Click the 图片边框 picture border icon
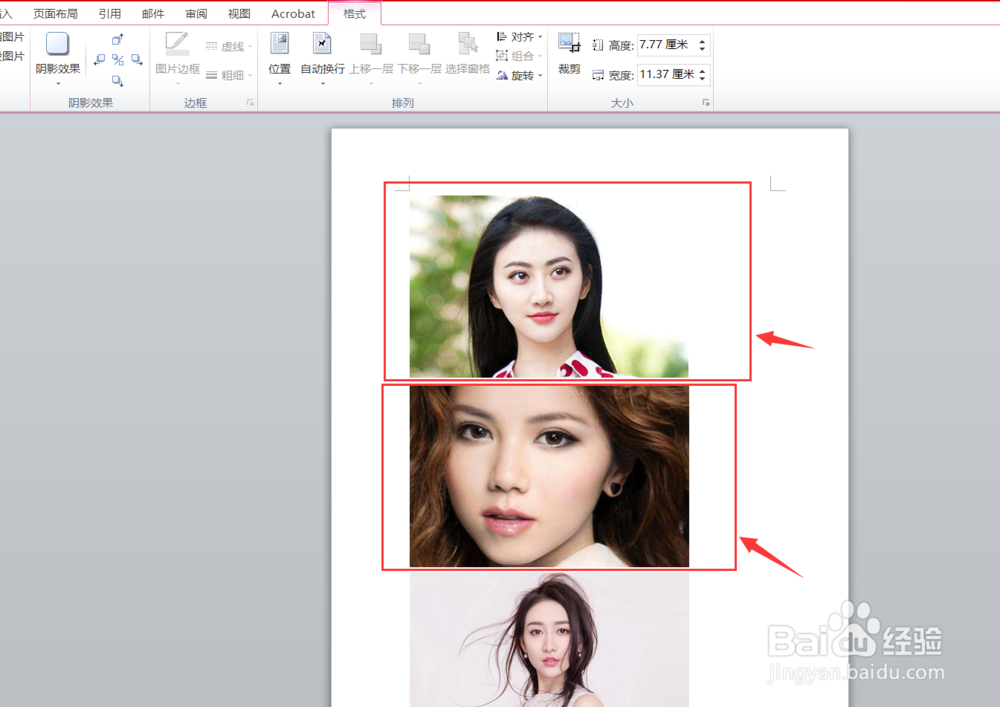The height and width of the screenshot is (707, 1000). pyautogui.click(x=177, y=43)
